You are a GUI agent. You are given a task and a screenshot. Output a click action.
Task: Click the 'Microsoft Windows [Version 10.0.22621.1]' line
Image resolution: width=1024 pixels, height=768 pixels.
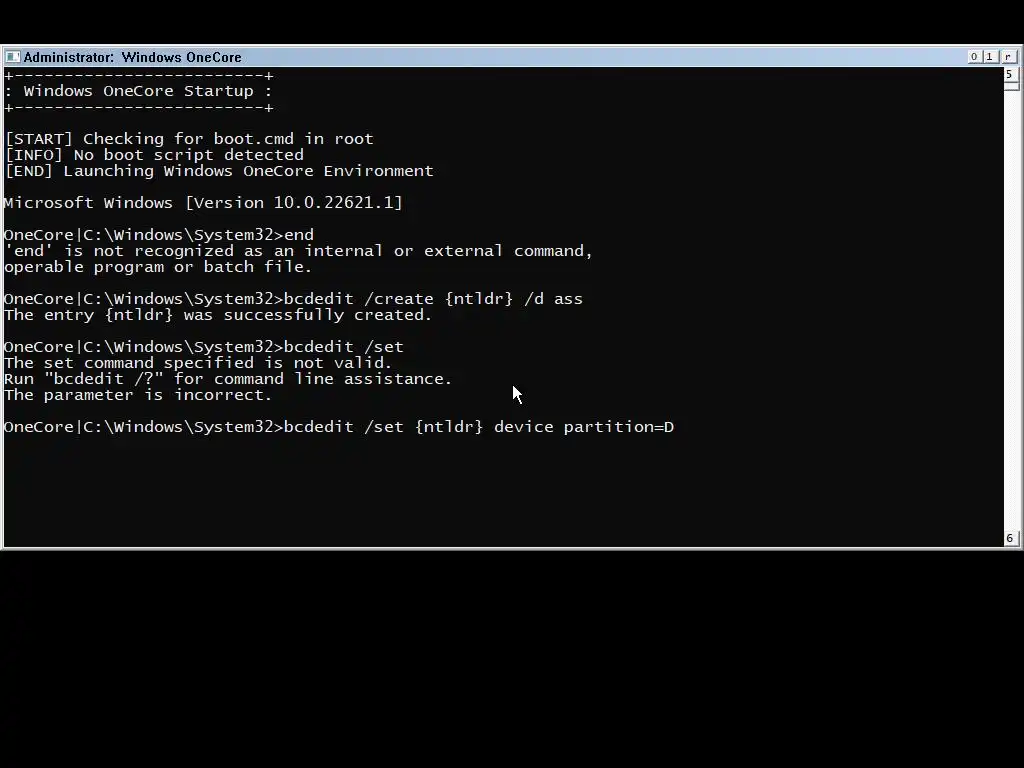coord(203,203)
